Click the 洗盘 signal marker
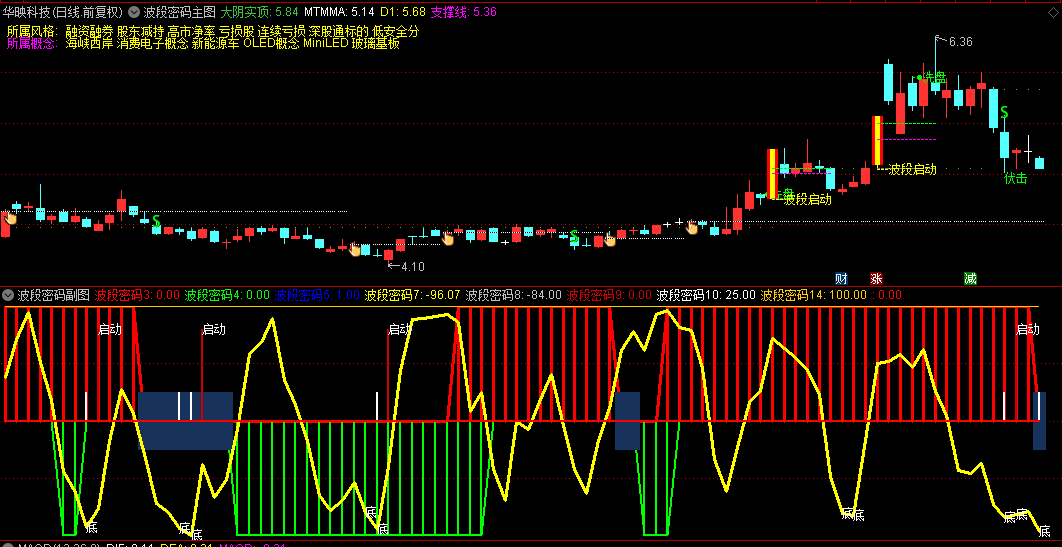Screen dimensions: 1062x547 click(934, 78)
